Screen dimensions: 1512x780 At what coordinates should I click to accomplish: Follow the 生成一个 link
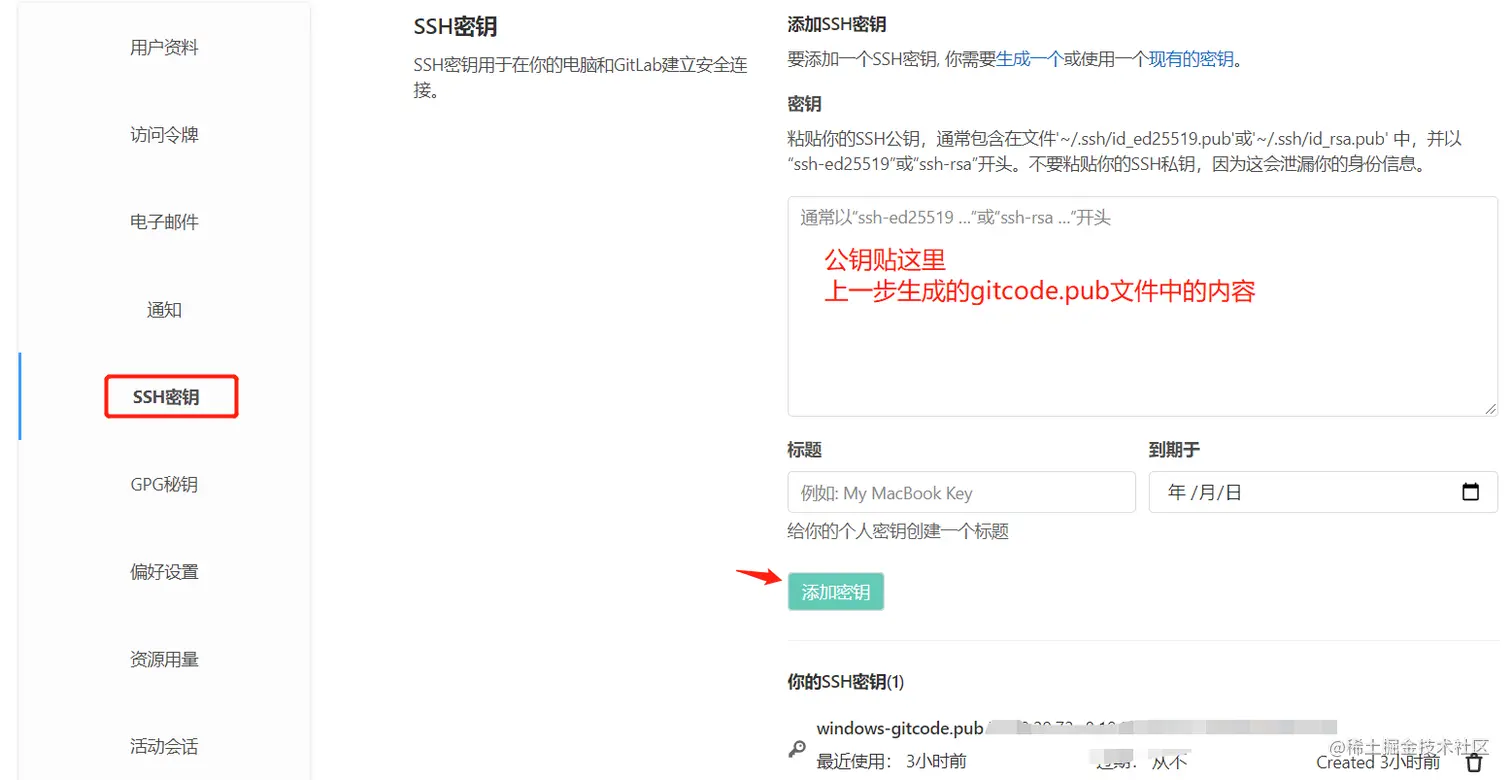[1029, 59]
